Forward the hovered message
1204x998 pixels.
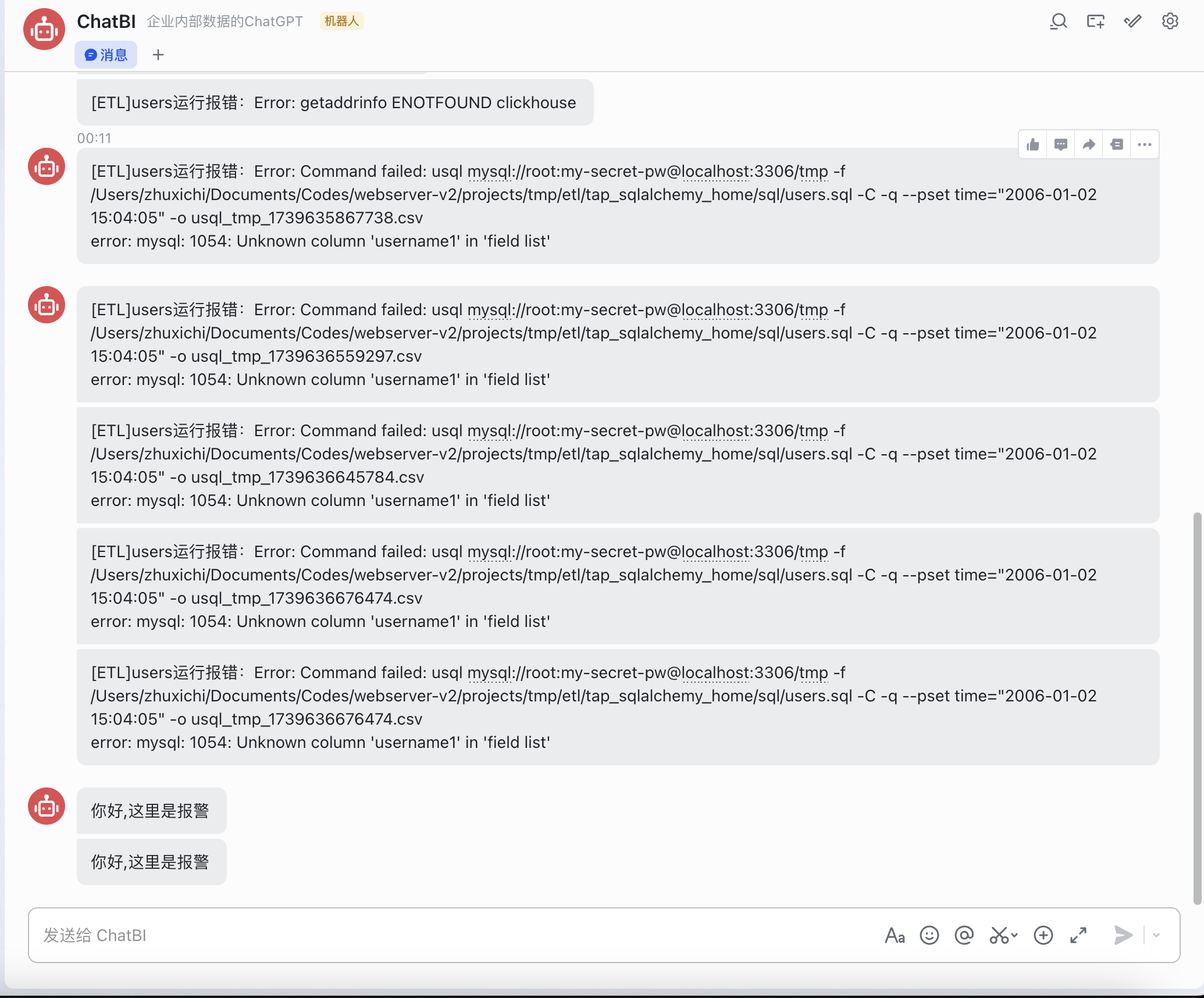(1089, 145)
